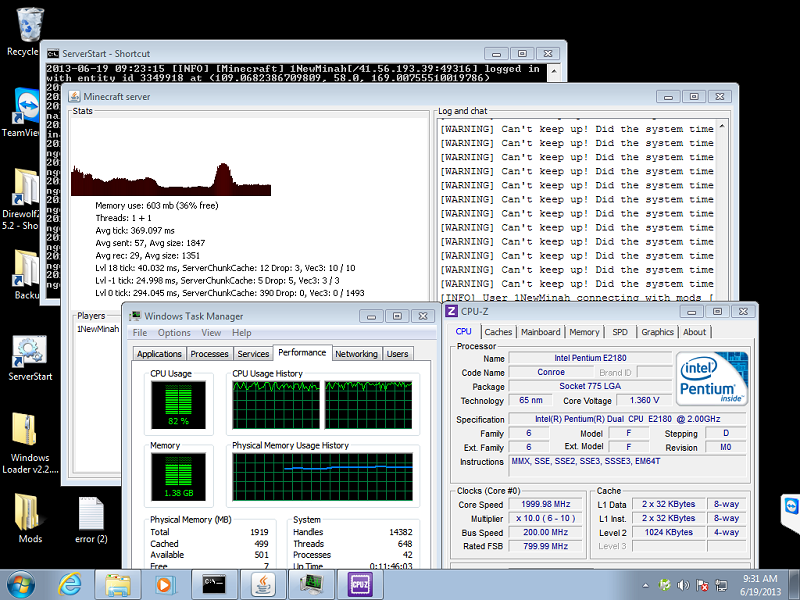Click the Socket 775 LGA package value
Viewport: 800px width, 600px height.
tap(590, 386)
